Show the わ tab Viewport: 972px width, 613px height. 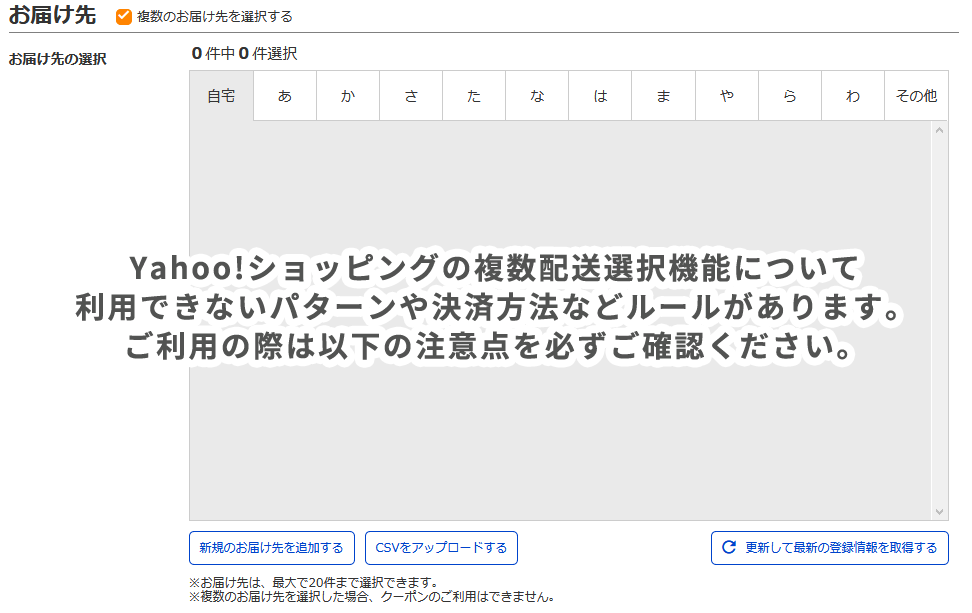click(854, 95)
